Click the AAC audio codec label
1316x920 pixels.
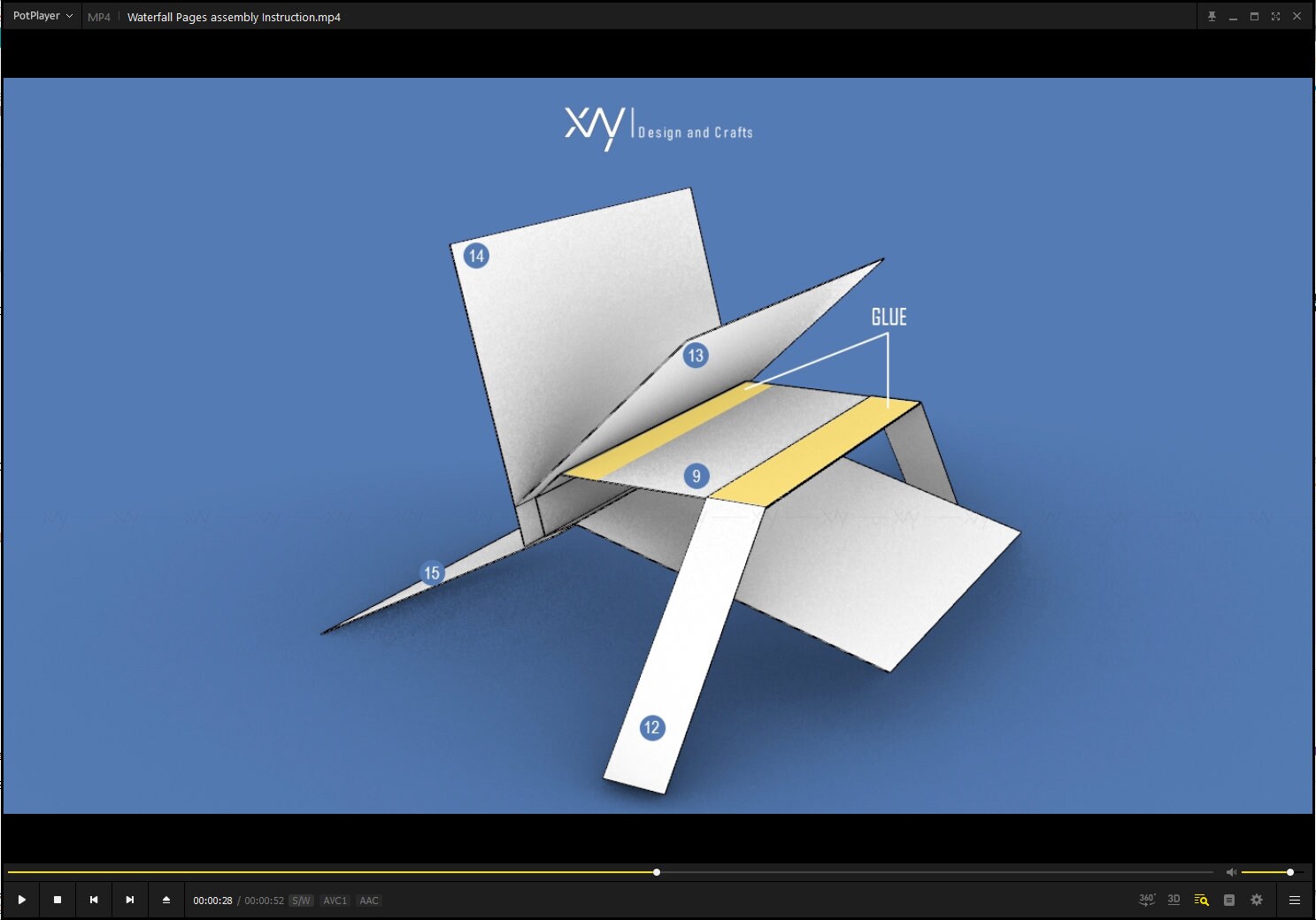pos(369,901)
